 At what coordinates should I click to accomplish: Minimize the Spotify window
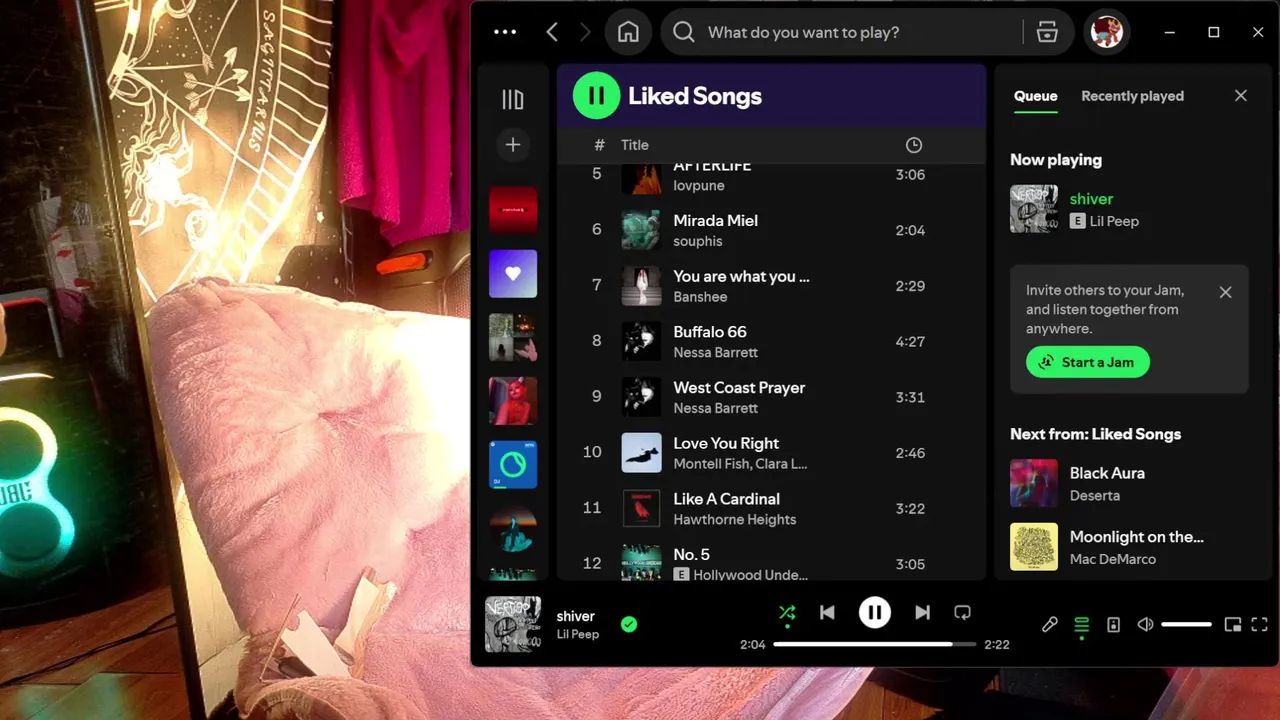tap(1169, 32)
